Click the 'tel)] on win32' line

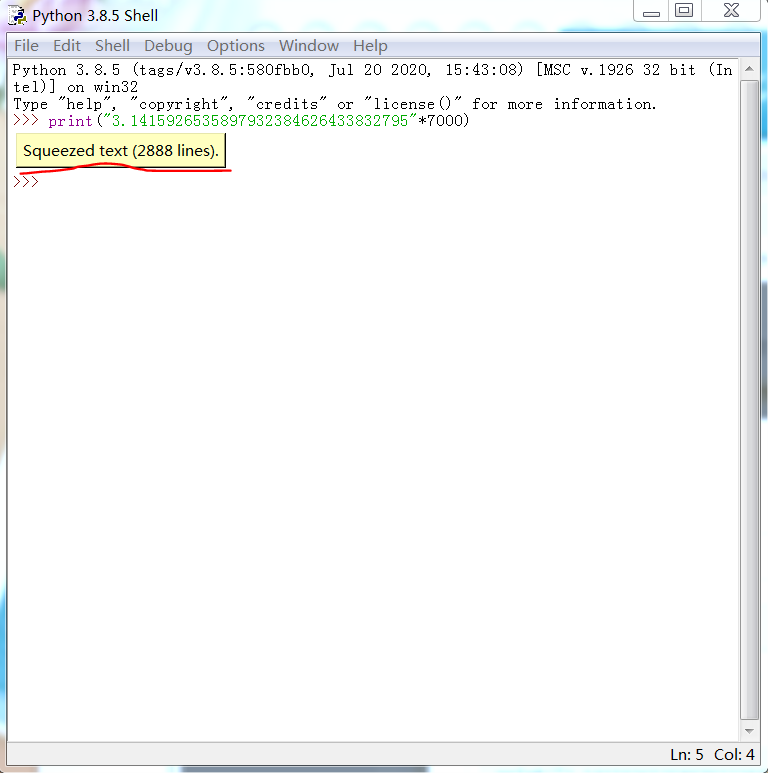(x=75, y=87)
